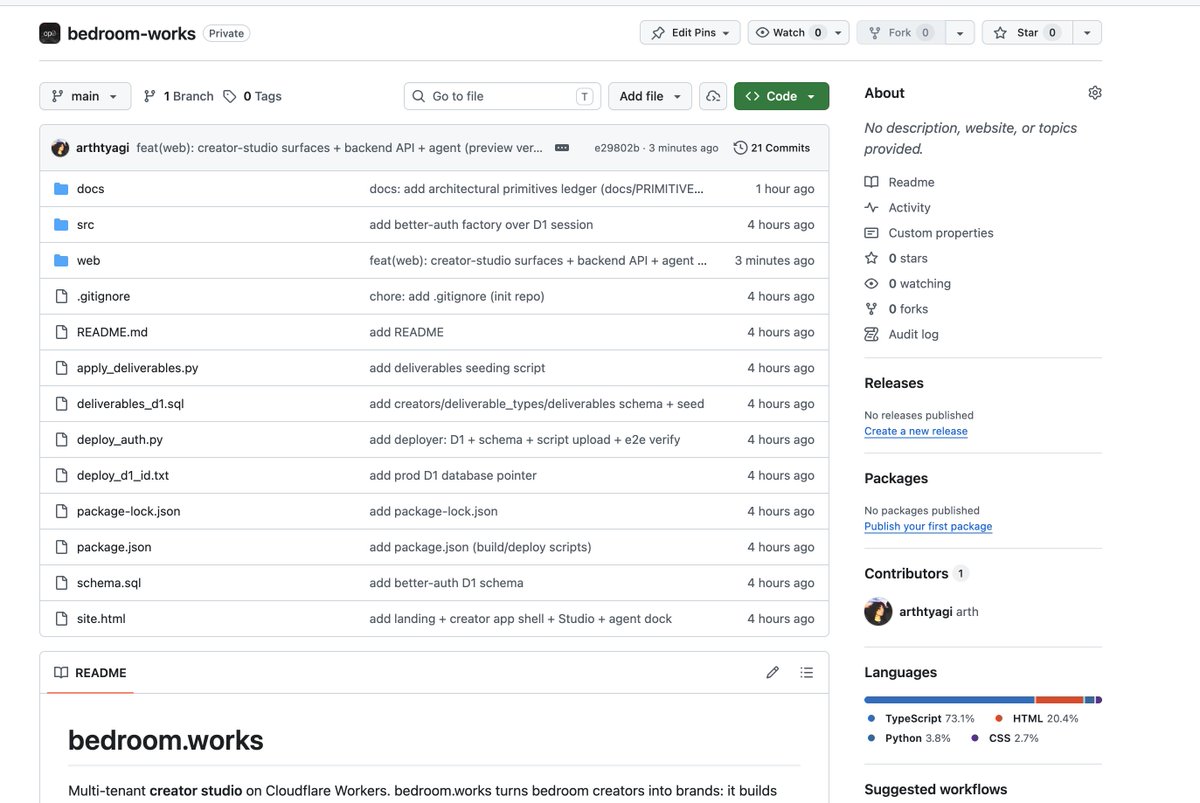The width and height of the screenshot is (1200, 803).
Task: Open the Edit Pins dropdown
Action: pos(690,33)
